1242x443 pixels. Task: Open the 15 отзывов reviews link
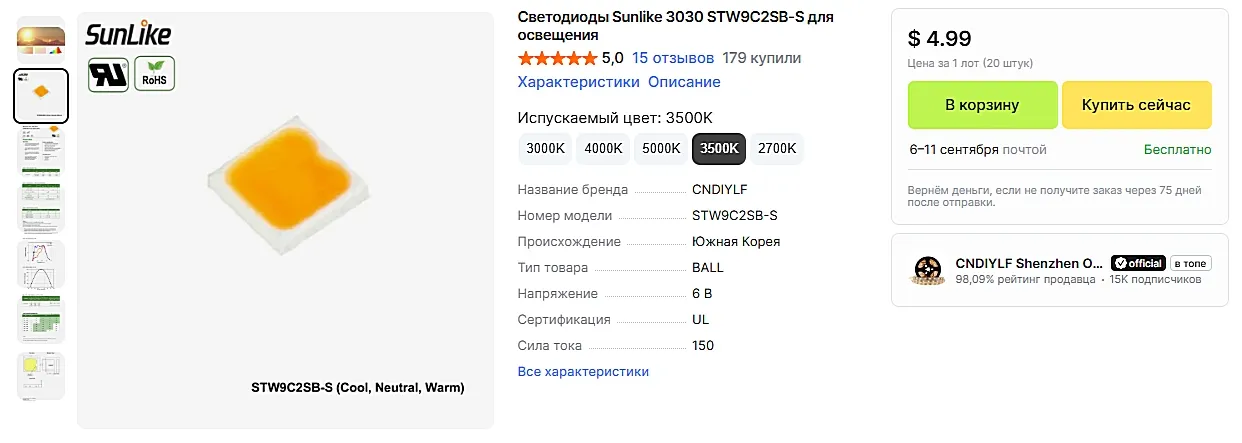tap(673, 58)
